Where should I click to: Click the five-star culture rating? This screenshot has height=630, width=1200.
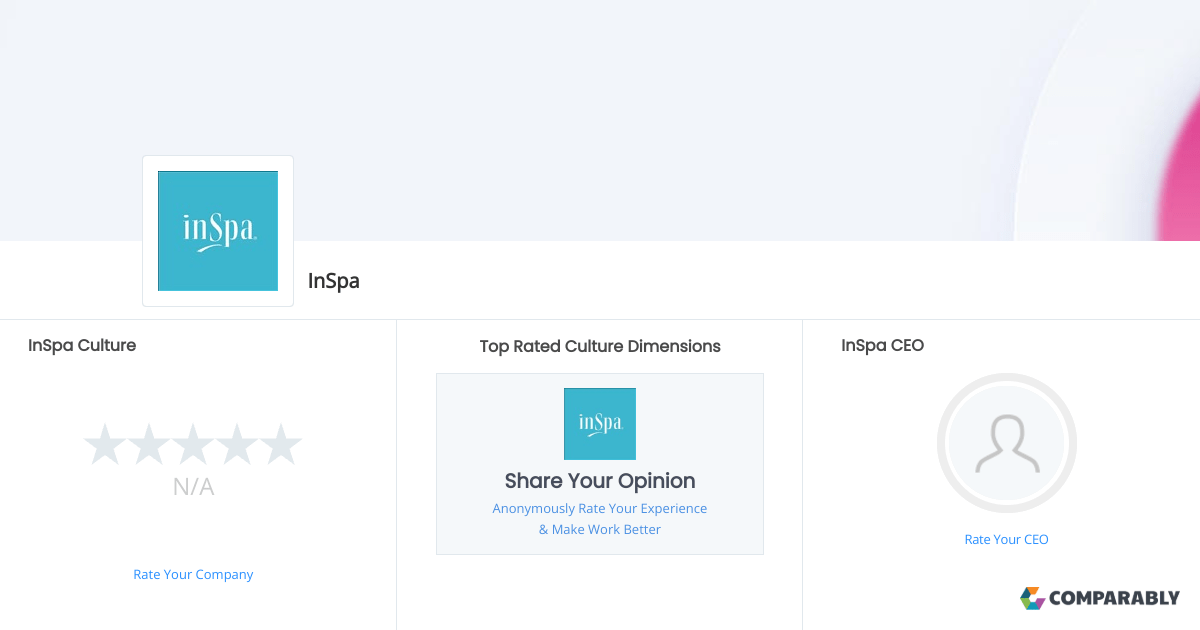pos(193,444)
